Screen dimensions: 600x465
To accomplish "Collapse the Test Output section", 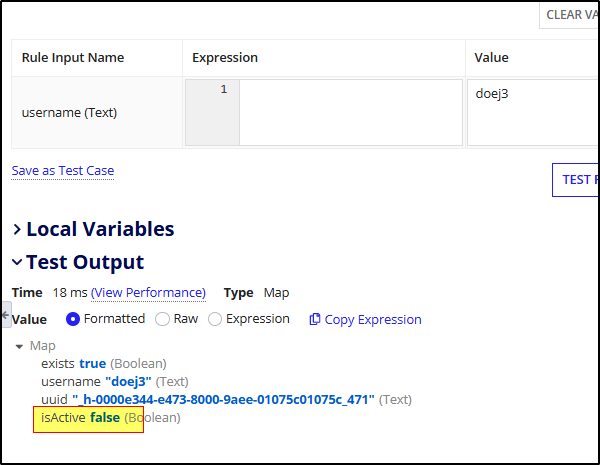I will 17,263.
